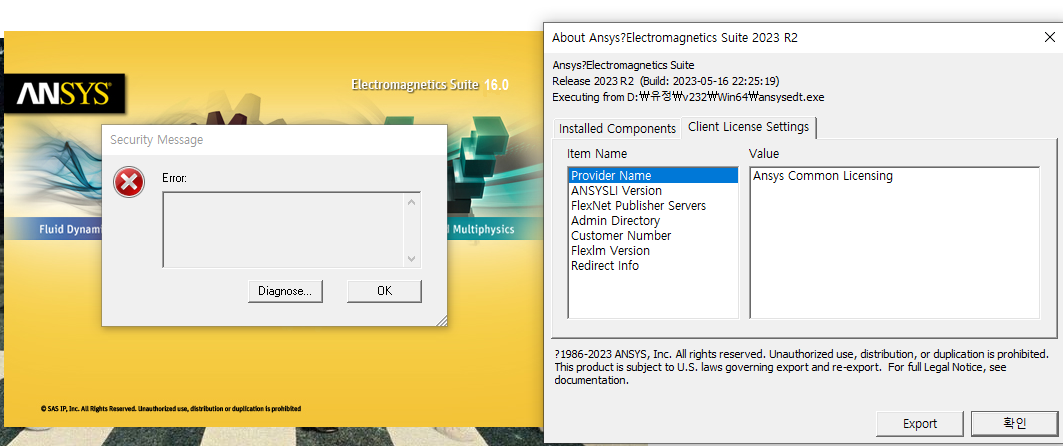The image size is (1063, 446).
Task: Click the resize grip of Security Message dialog
Action: click(441, 320)
